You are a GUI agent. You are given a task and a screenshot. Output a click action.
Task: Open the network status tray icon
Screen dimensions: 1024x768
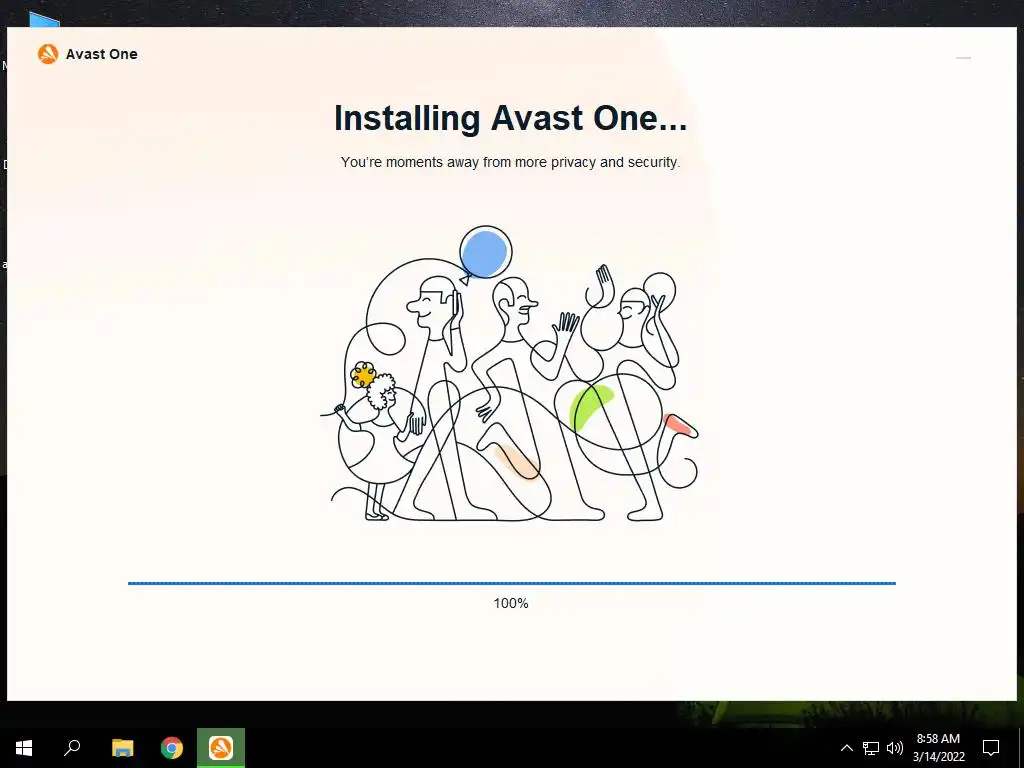tap(871, 748)
